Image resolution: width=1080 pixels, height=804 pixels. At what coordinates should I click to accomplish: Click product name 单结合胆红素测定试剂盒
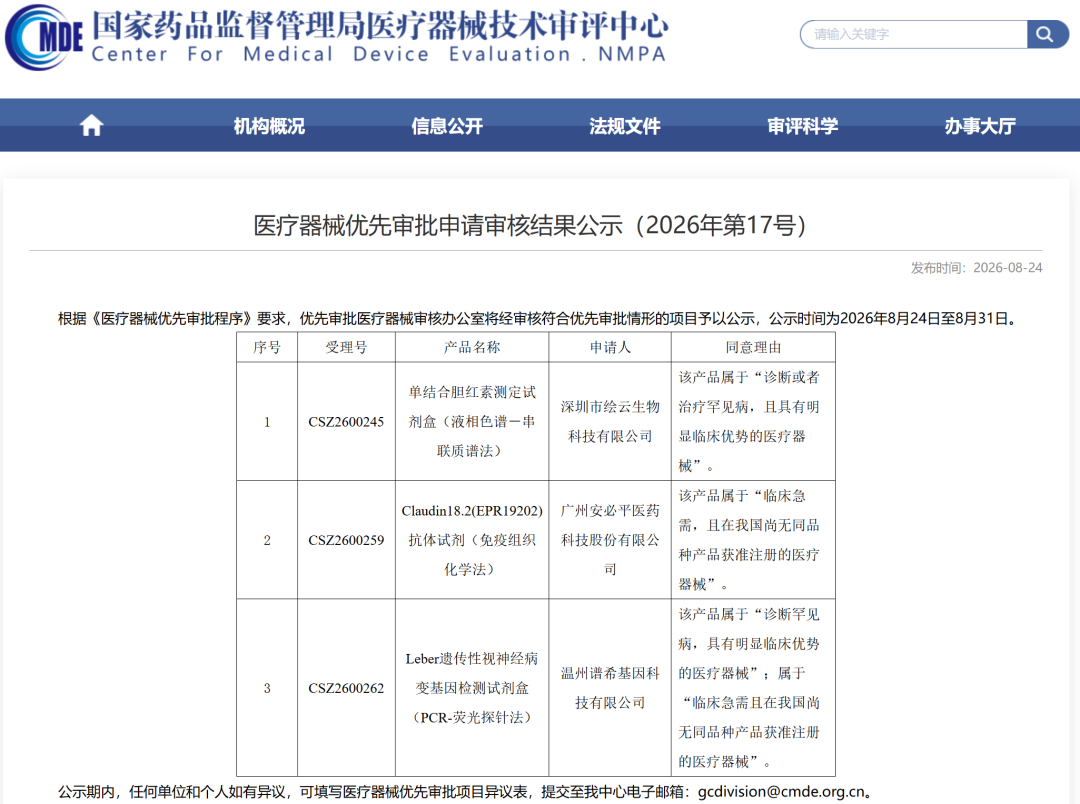pos(472,422)
